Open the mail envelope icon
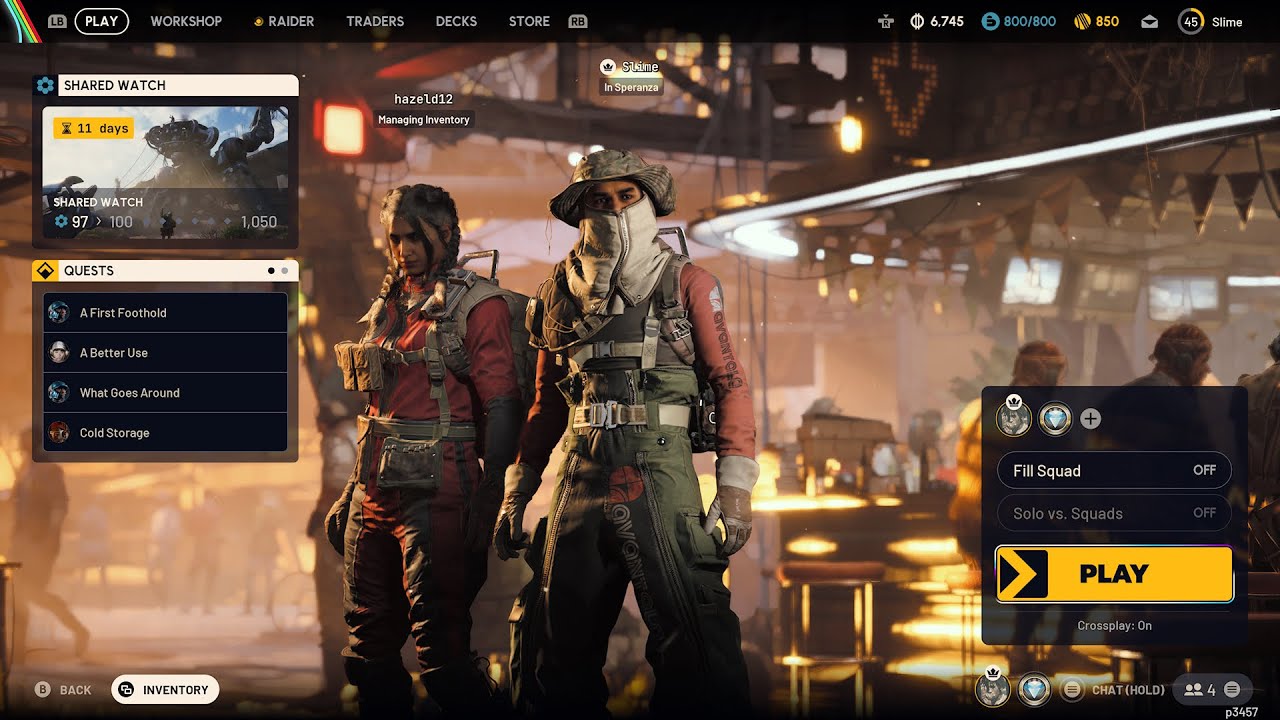Screen dimensions: 1280x720 [x=1150, y=21]
